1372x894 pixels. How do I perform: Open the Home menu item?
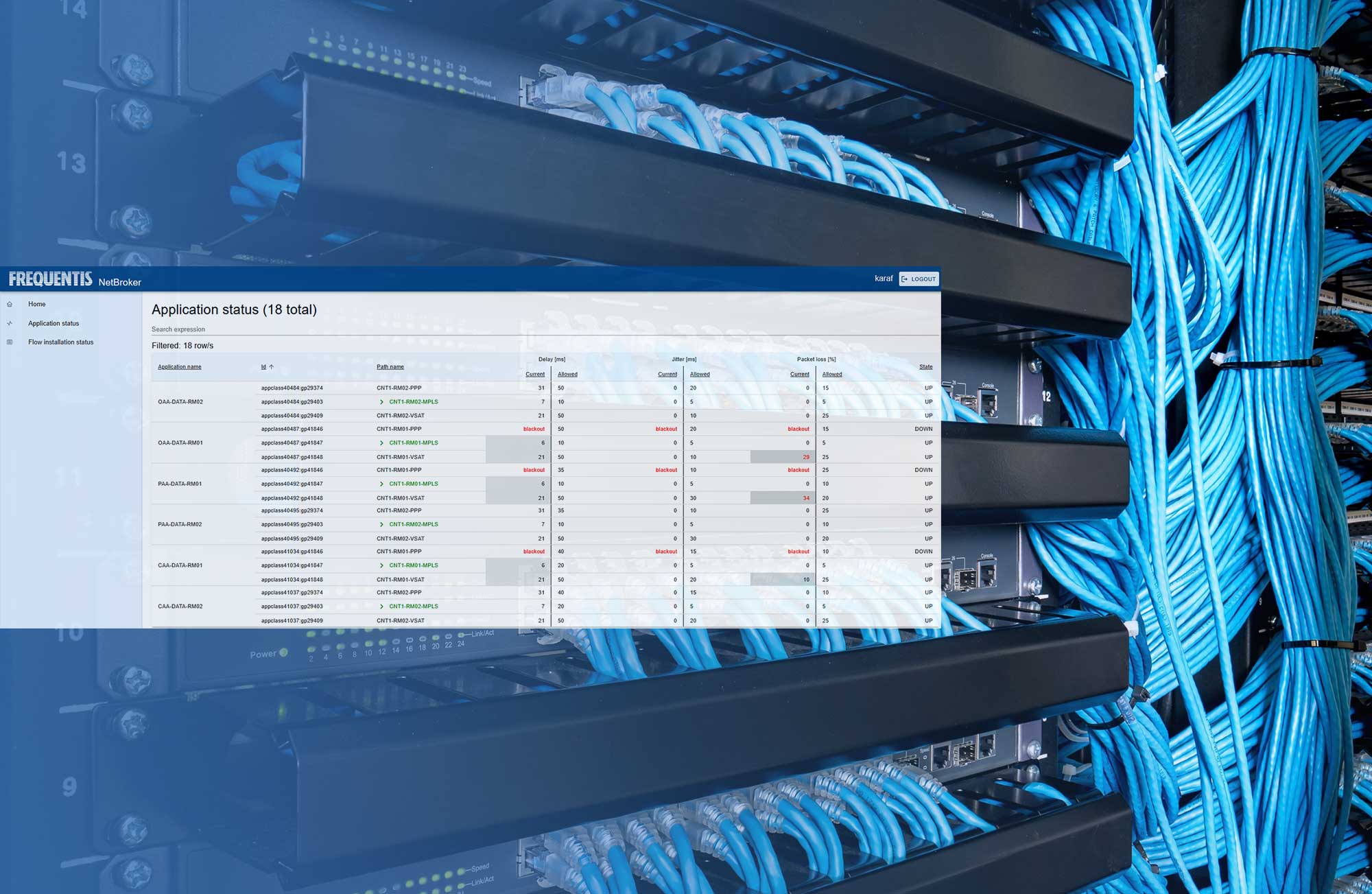pos(37,304)
